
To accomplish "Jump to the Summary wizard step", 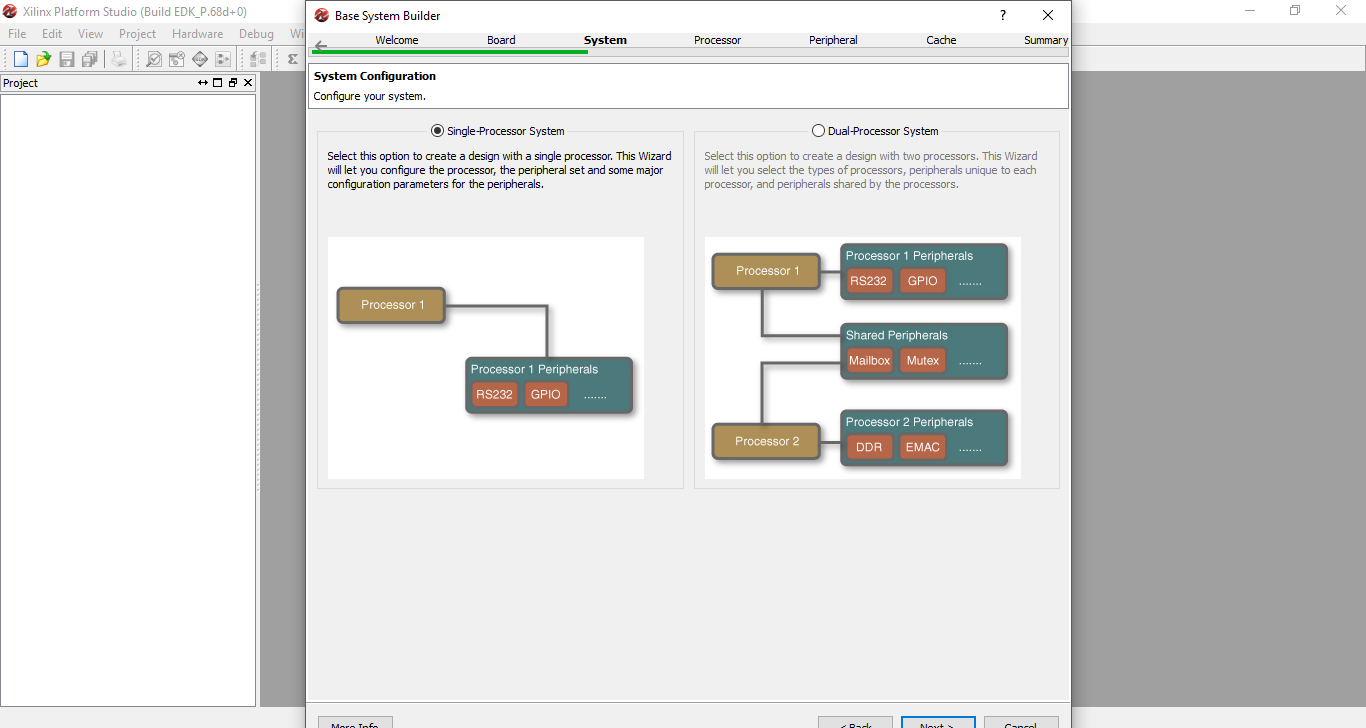I will point(1046,40).
